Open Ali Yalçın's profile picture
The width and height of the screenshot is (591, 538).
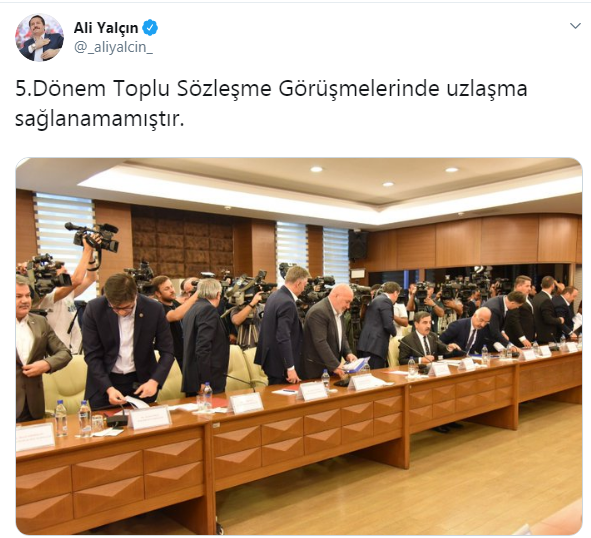(x=39, y=37)
